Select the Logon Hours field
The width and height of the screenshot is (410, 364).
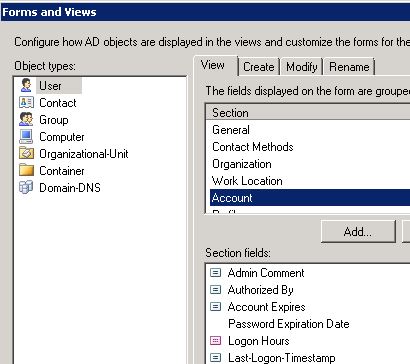(259, 341)
